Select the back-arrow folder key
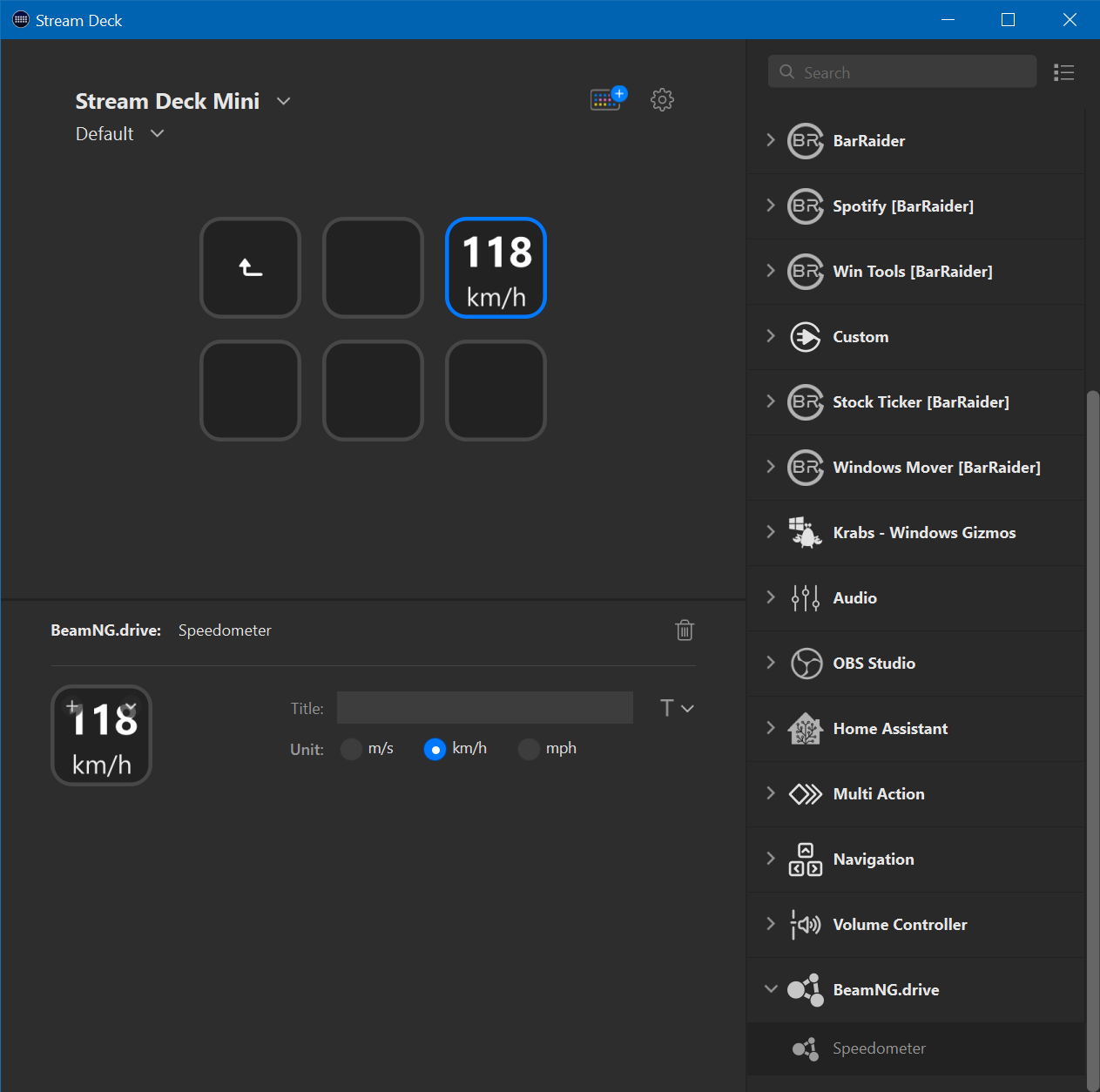Viewport: 1100px width, 1092px height. click(x=251, y=267)
